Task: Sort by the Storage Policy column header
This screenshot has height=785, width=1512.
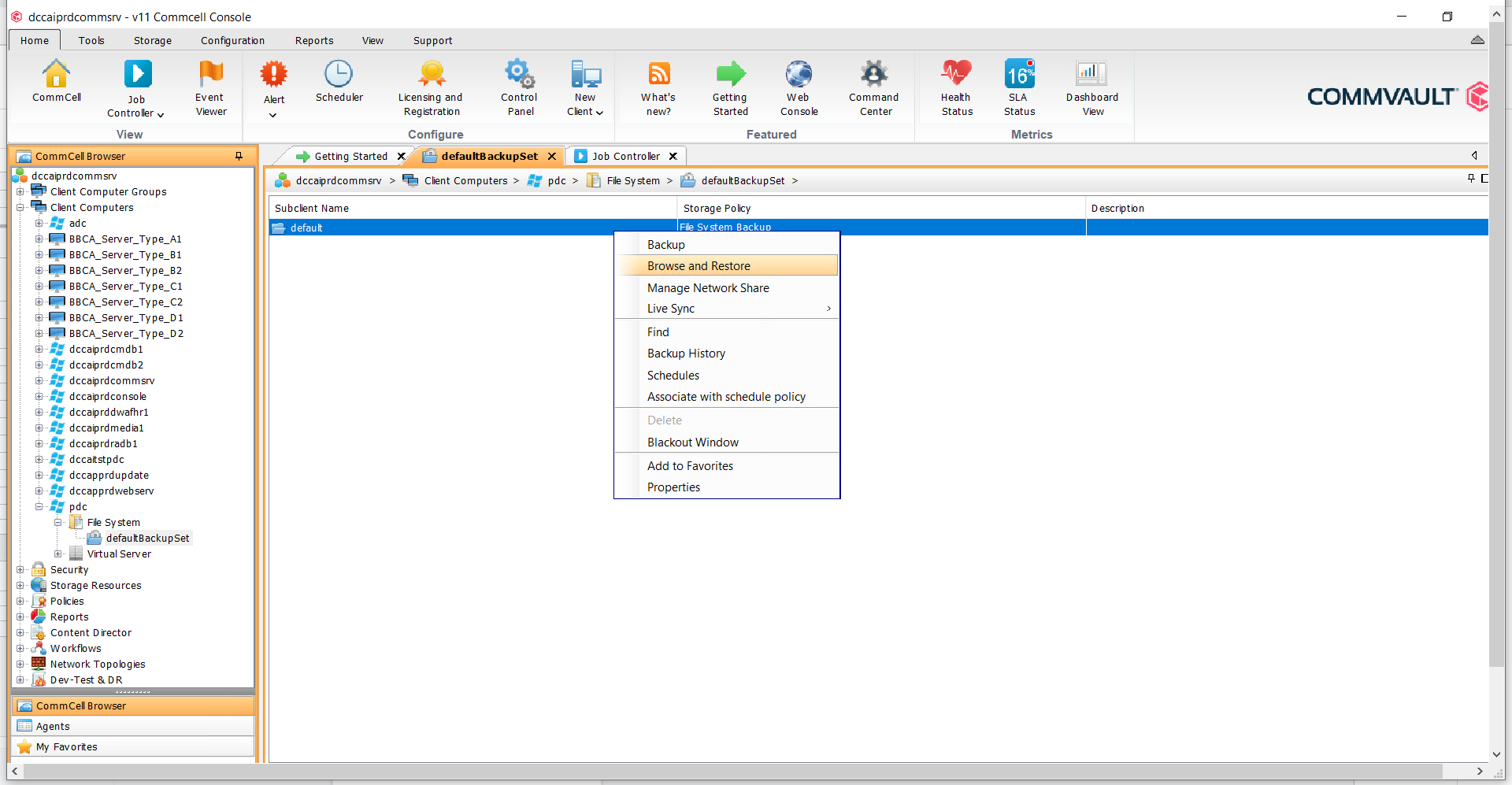Action: pyautogui.click(x=881, y=208)
